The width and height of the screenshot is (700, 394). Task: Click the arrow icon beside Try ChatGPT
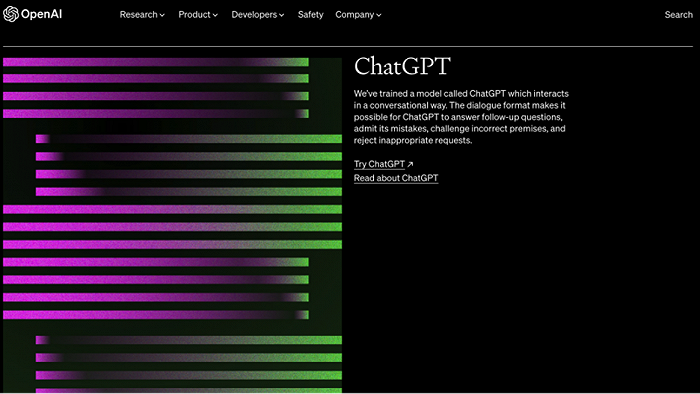410,164
